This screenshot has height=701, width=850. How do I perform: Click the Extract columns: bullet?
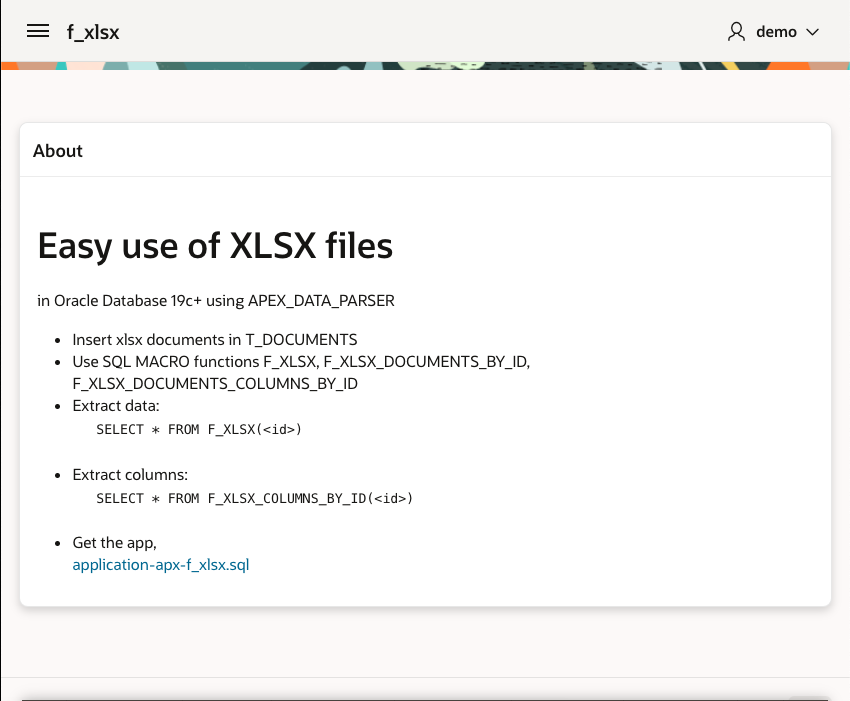(130, 475)
